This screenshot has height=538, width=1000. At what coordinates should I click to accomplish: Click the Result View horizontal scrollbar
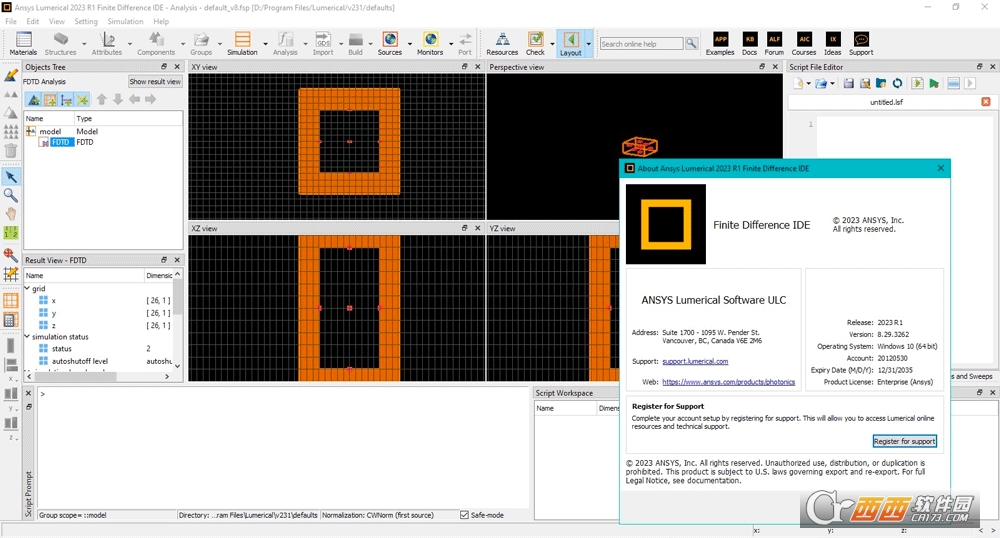click(75, 377)
